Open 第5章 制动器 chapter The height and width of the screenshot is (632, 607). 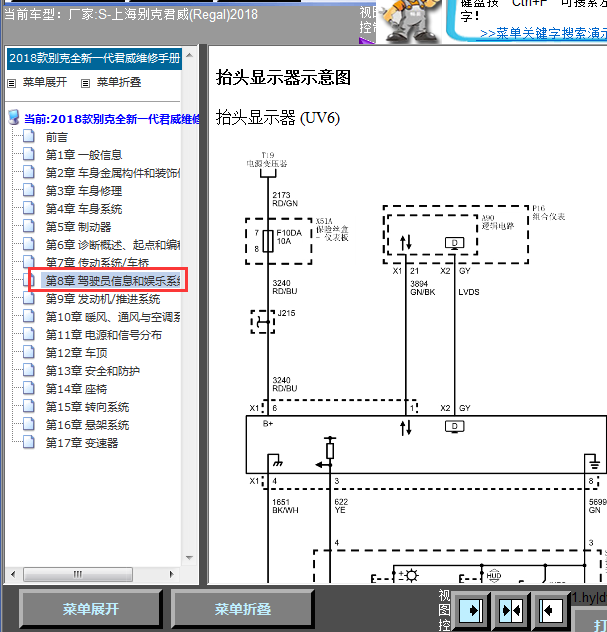pyautogui.click(x=79, y=227)
